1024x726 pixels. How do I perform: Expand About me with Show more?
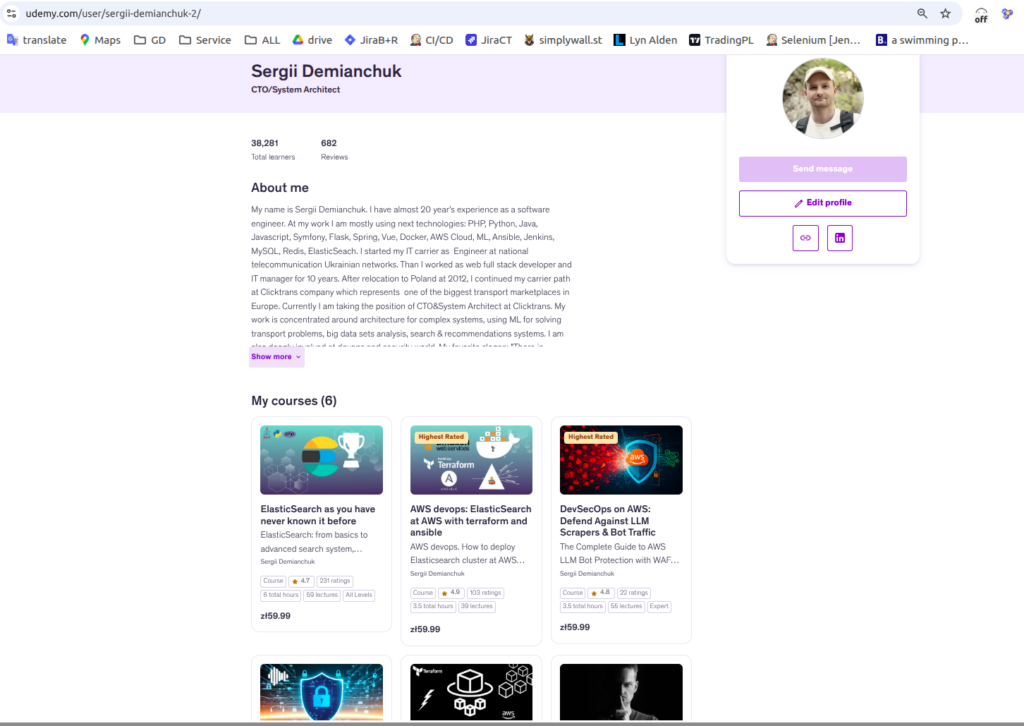tap(276, 357)
